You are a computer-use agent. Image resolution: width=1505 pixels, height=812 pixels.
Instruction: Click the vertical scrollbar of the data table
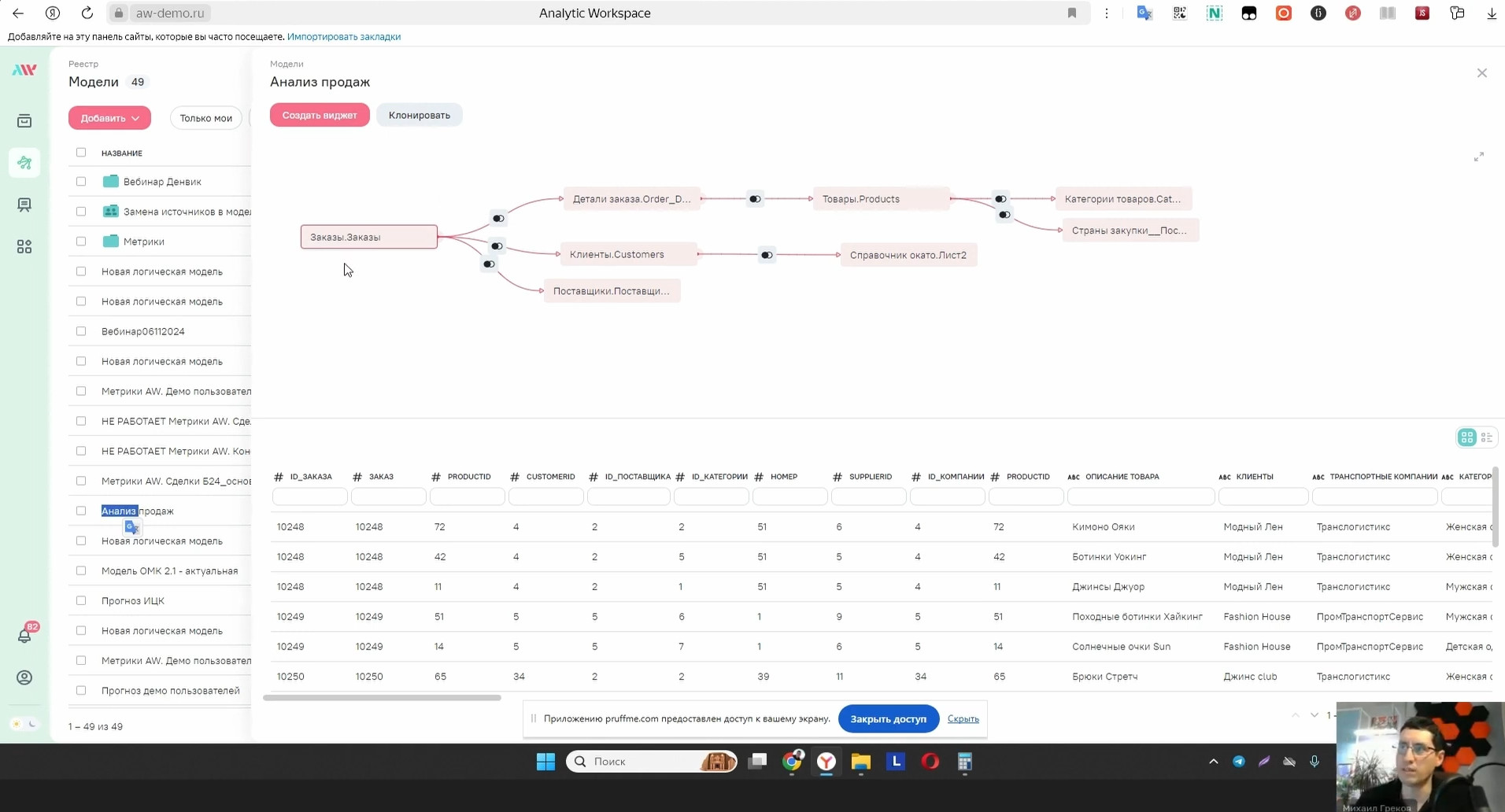click(x=1495, y=507)
